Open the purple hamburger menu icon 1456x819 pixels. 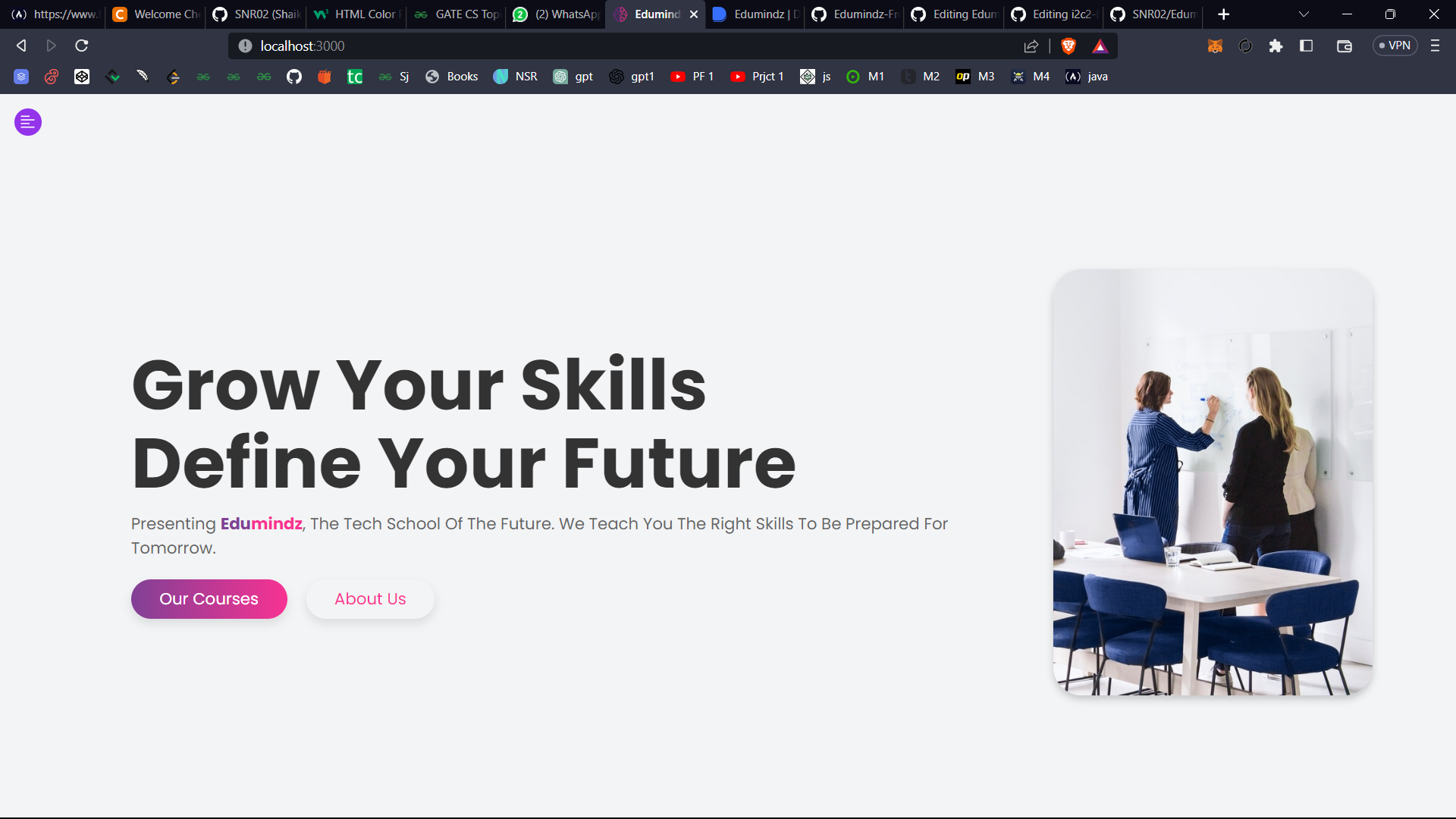click(x=28, y=122)
